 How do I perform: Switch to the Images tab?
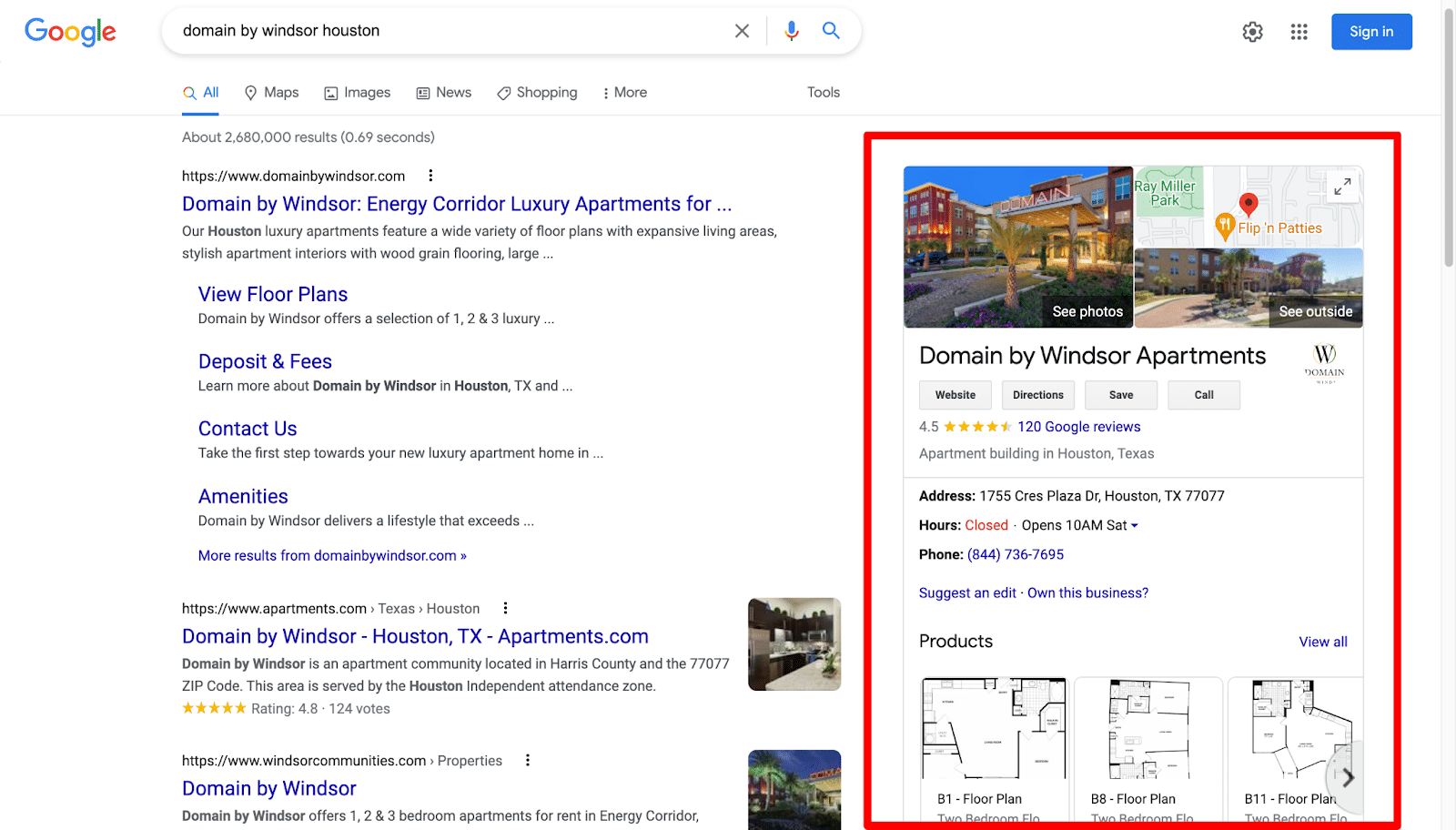point(358,93)
